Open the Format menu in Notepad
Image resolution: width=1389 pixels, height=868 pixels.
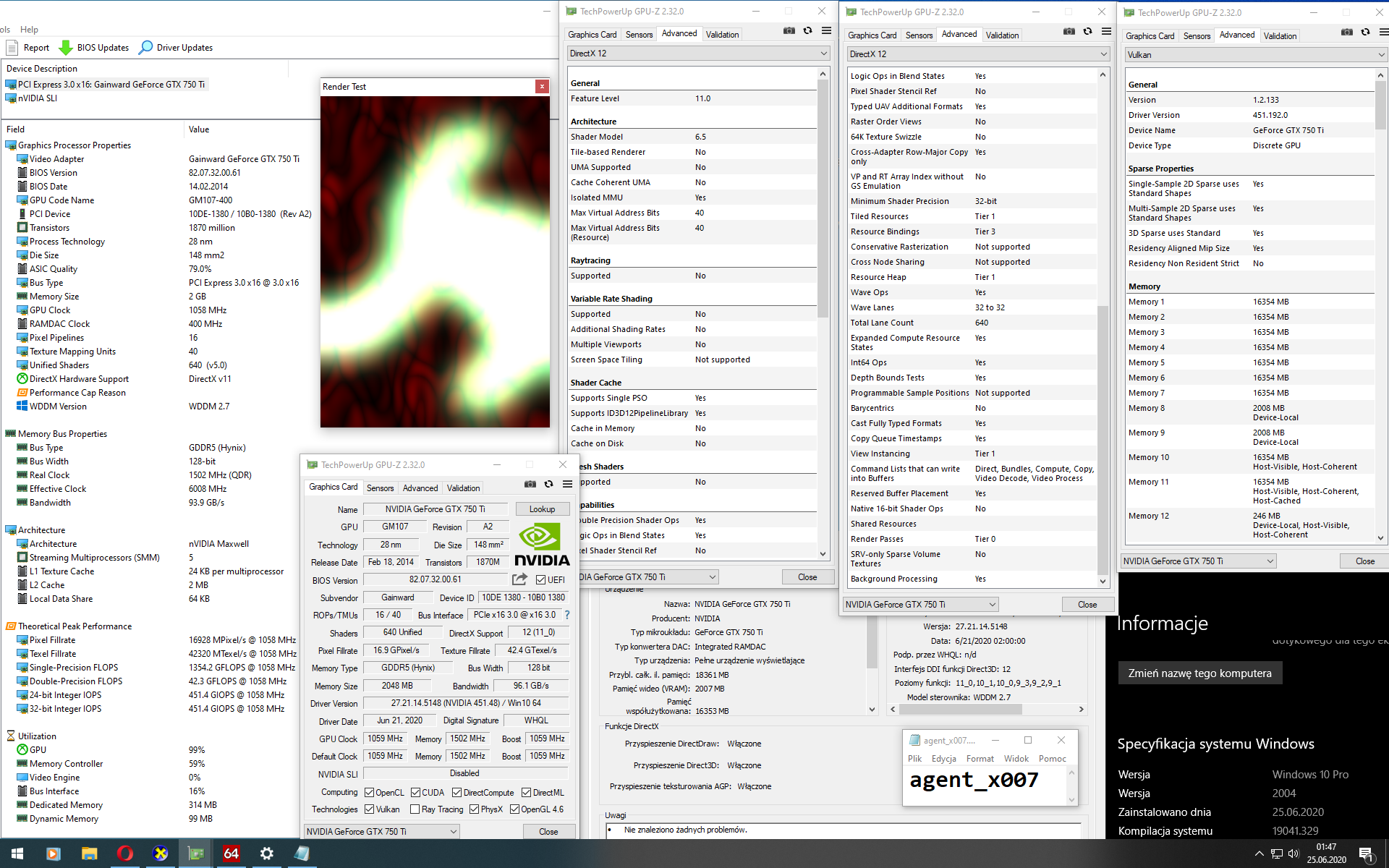[980, 759]
